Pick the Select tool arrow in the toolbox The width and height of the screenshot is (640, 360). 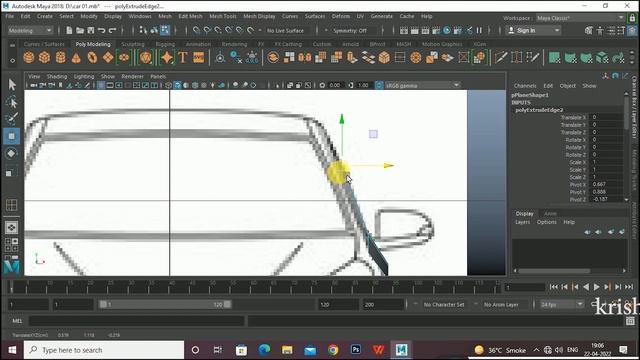click(11, 84)
